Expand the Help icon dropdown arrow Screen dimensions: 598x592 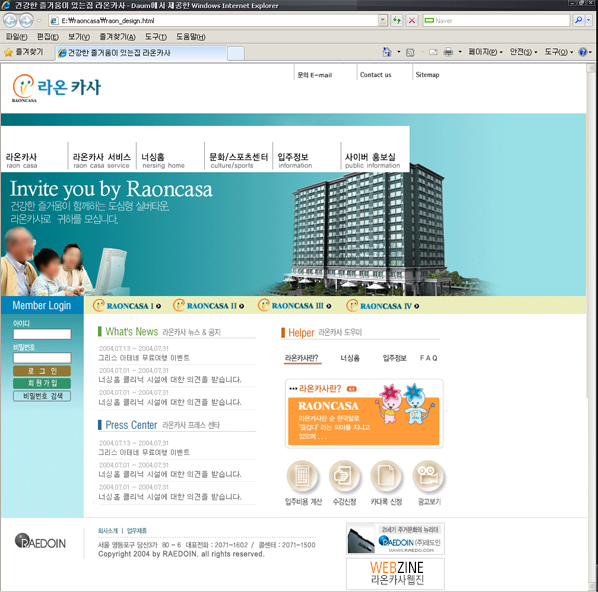pos(590,52)
